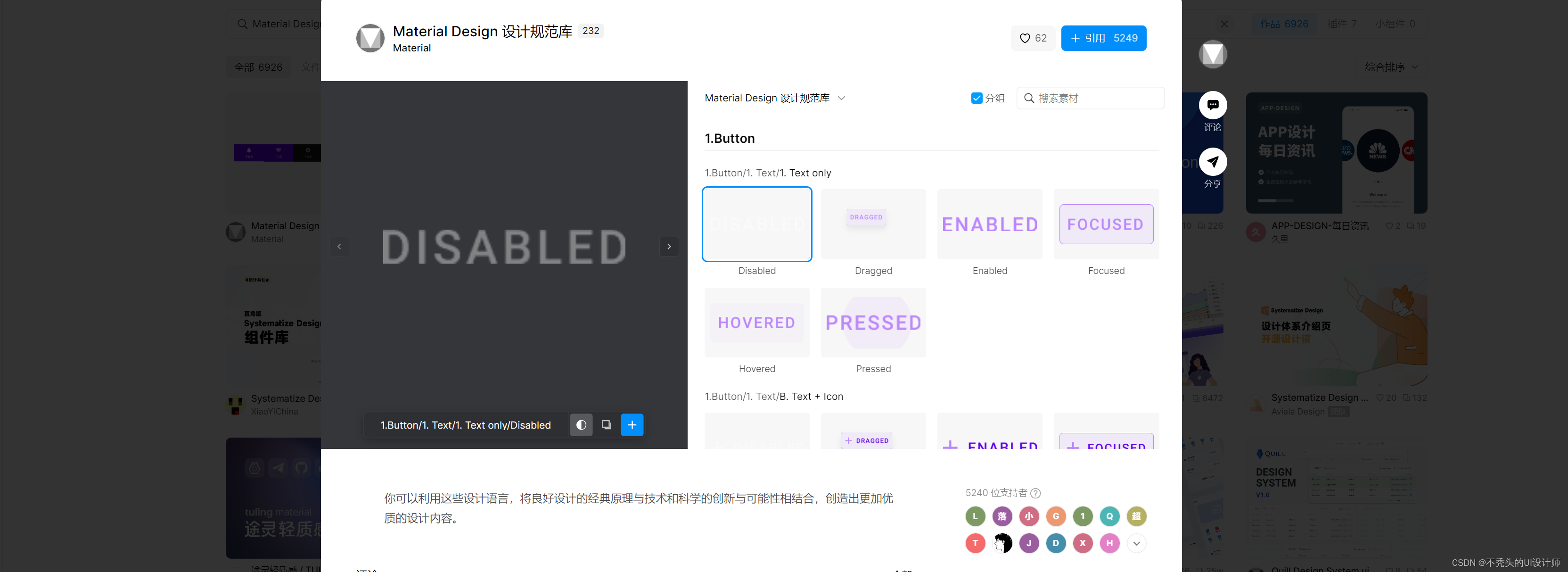This screenshot has height=572, width=1568.
Task: Open the 综合排序 sort dropdown
Action: pos(1391,67)
